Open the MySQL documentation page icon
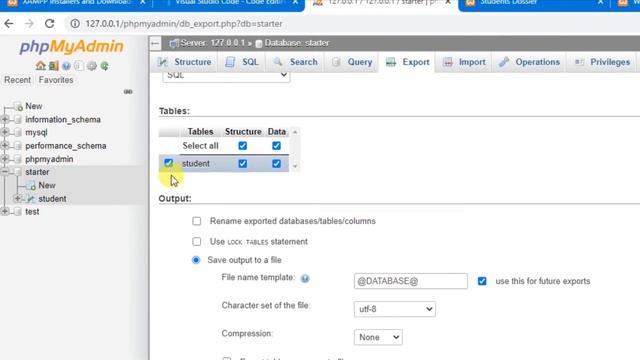The width and height of the screenshot is (640, 360). 79,66
